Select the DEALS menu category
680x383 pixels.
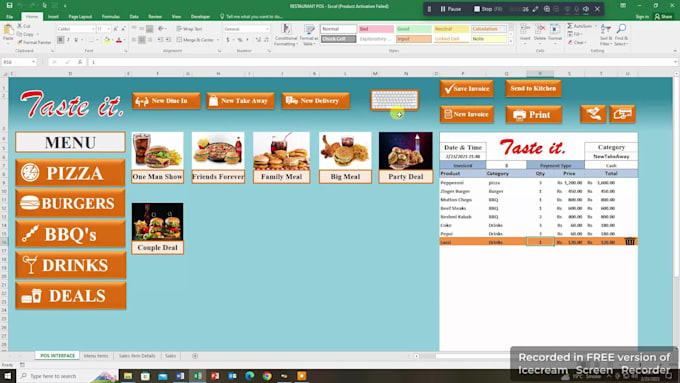click(x=71, y=295)
